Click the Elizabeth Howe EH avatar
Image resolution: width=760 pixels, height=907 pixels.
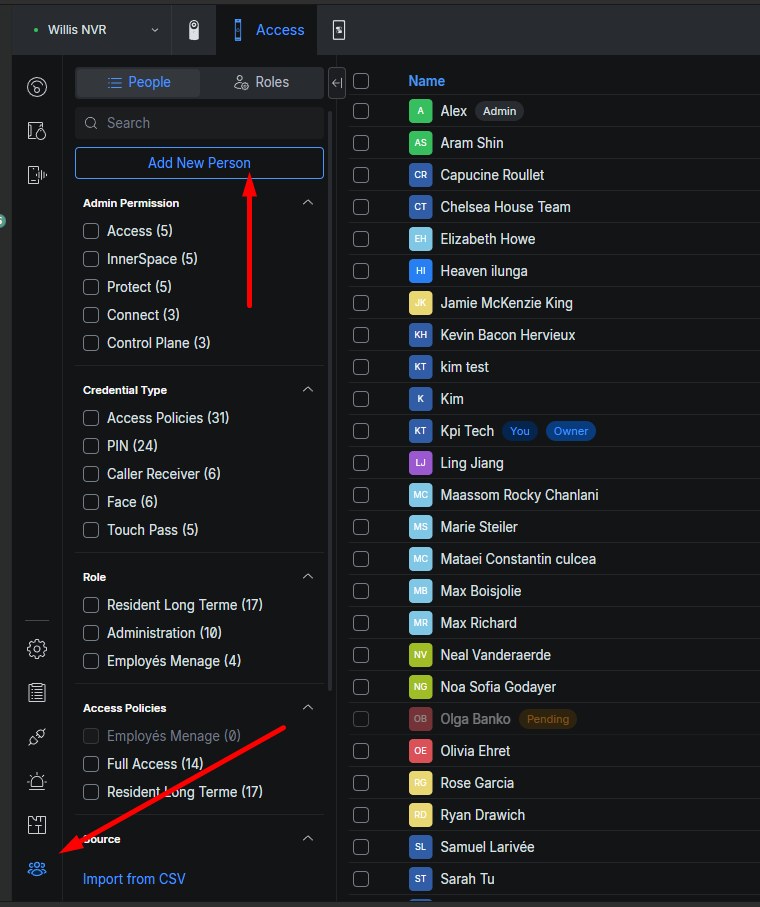point(420,239)
